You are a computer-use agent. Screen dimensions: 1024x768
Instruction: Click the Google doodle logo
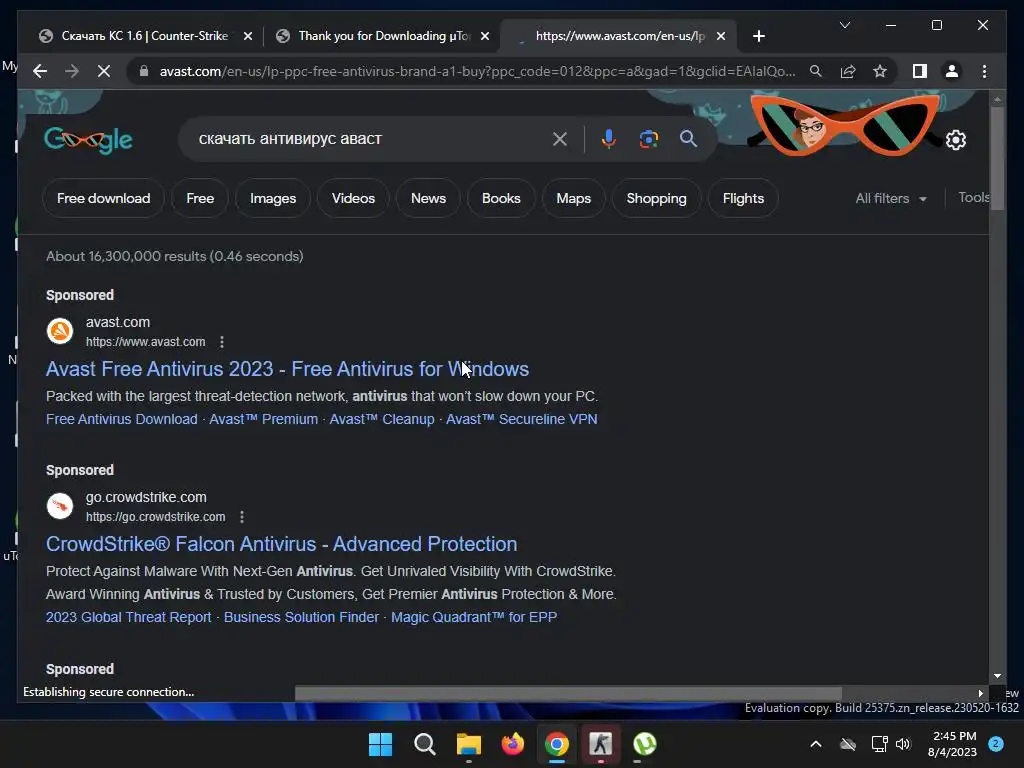[x=88, y=140]
